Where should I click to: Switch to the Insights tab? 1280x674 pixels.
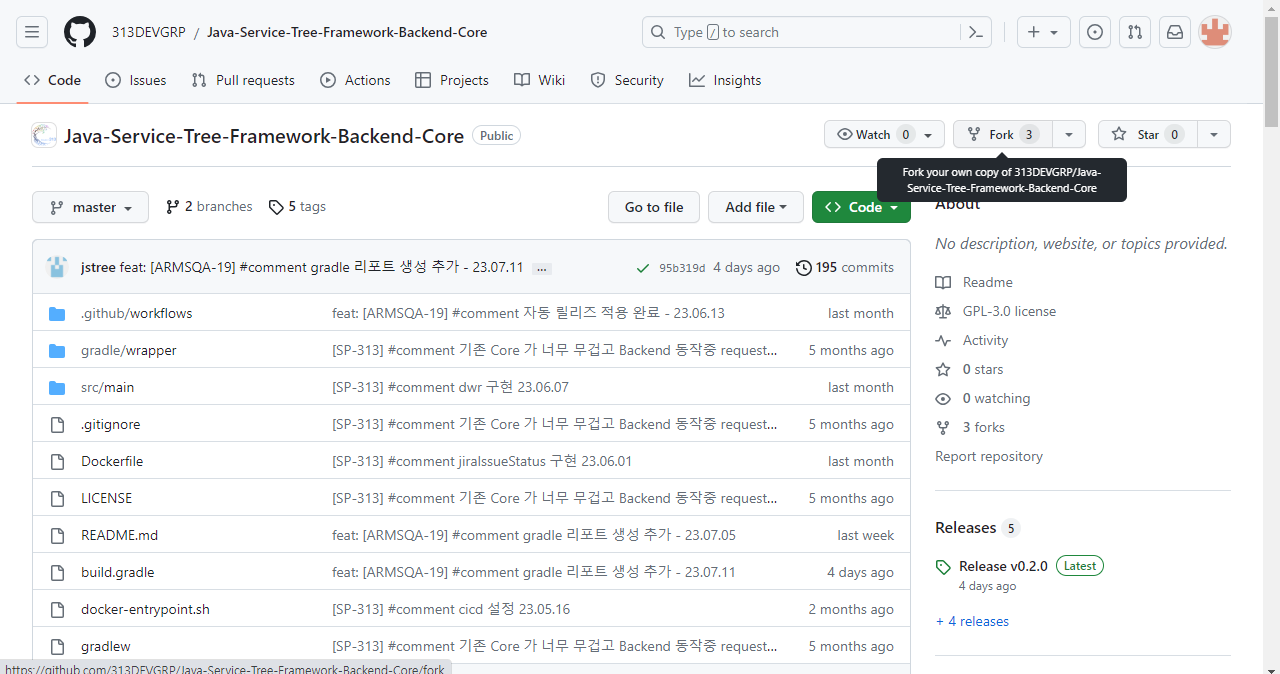tap(725, 80)
